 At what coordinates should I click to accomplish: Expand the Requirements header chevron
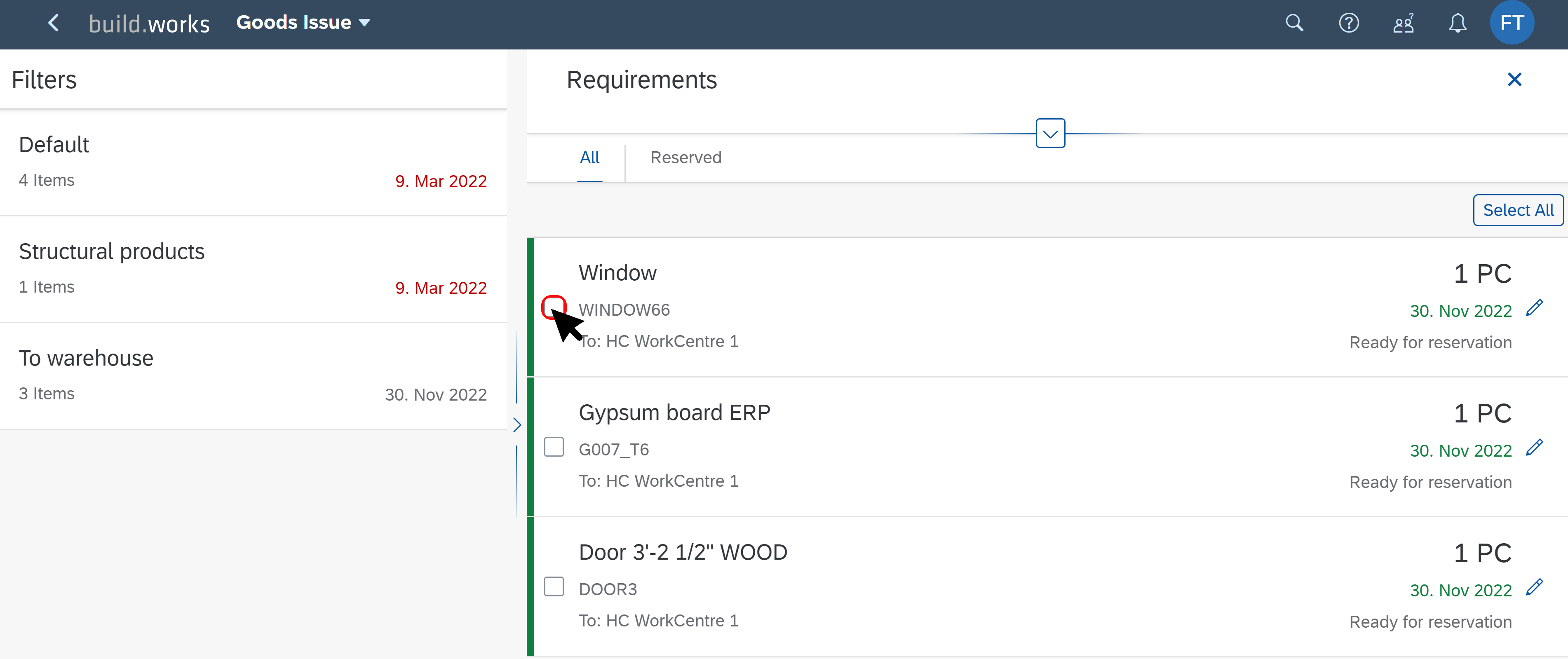(x=1050, y=133)
